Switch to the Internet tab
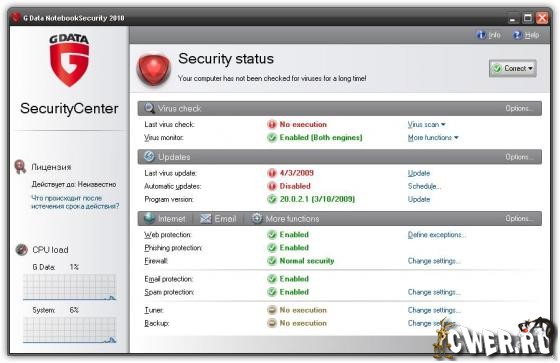Viewport: 560px width, 363px height. tap(165, 218)
